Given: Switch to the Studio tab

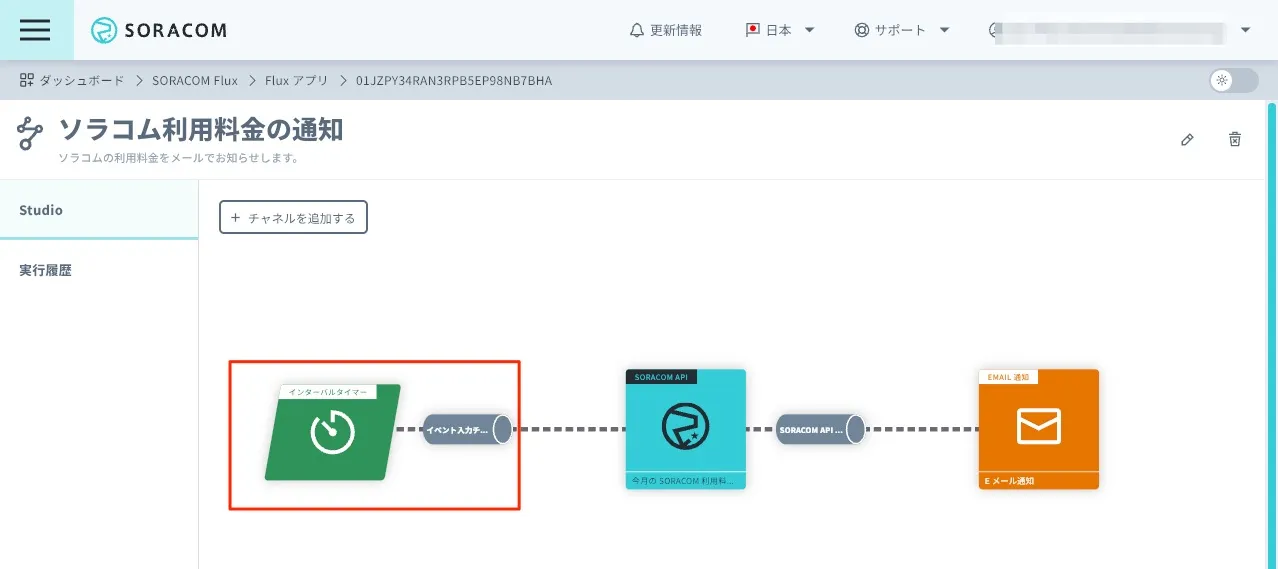Looking at the screenshot, I should click(x=99, y=210).
